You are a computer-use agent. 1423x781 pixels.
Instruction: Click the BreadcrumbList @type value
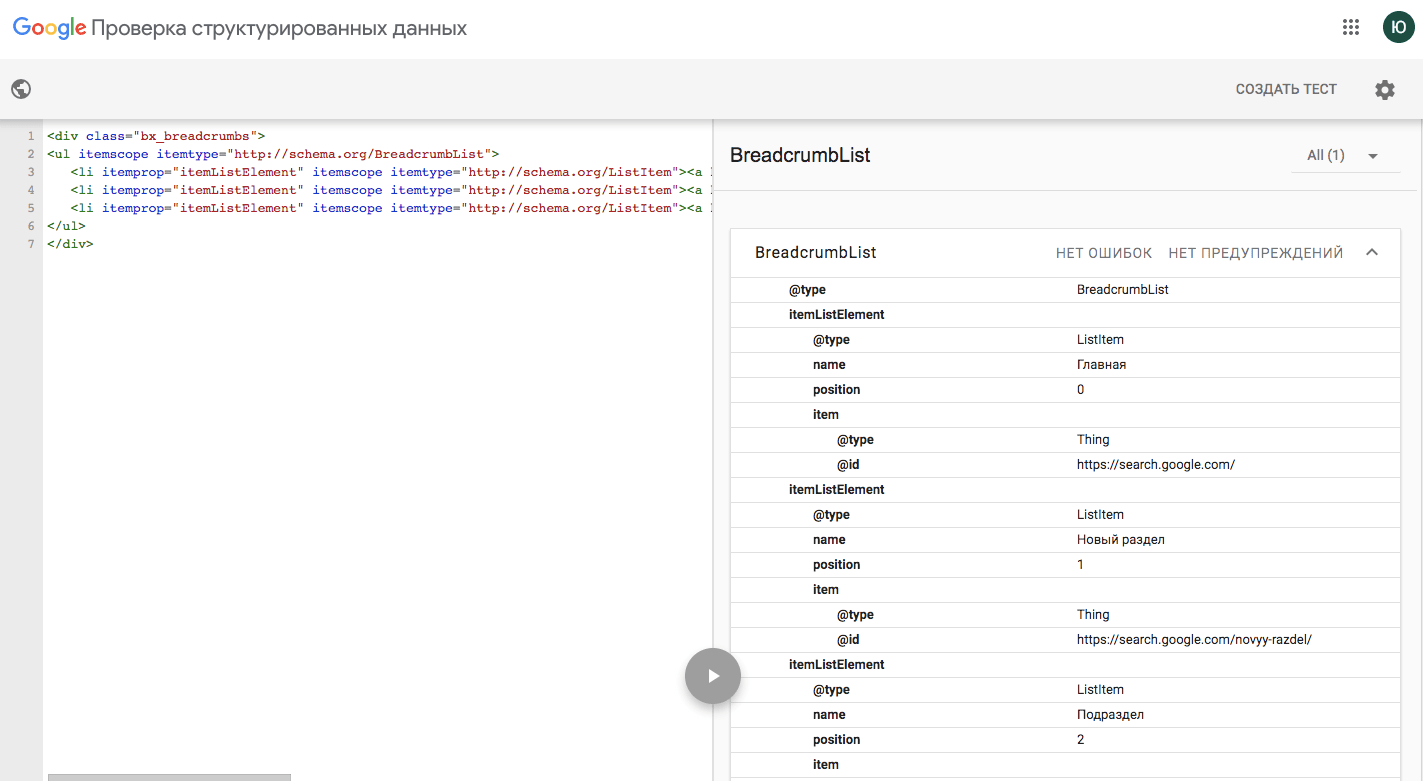click(x=1122, y=289)
